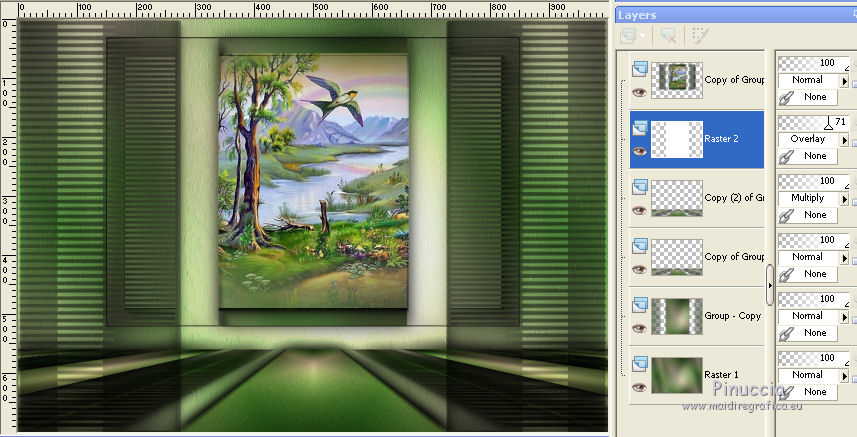
Task: Click the link chain icon for Raster 2
Action: pyautogui.click(x=785, y=157)
